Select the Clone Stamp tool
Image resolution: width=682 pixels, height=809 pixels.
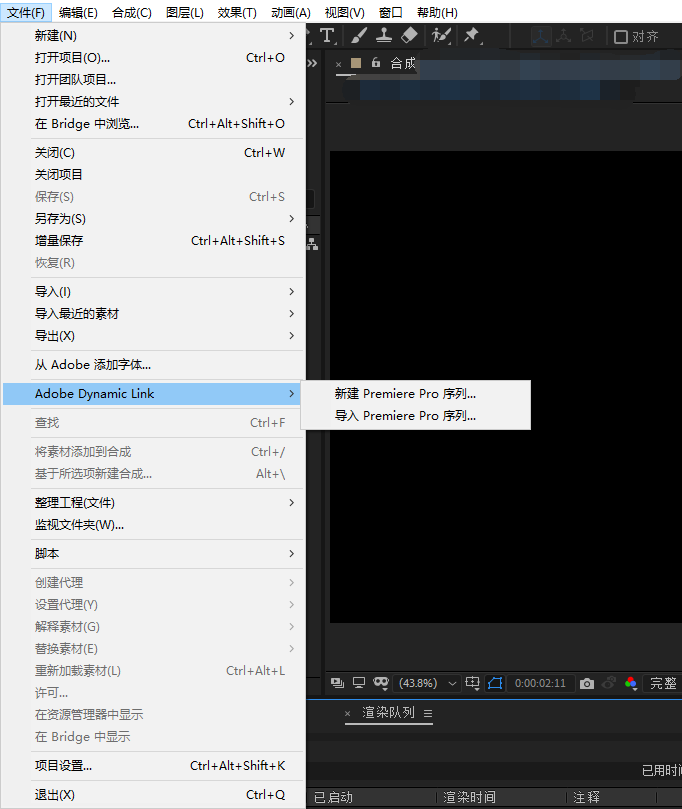[383, 36]
